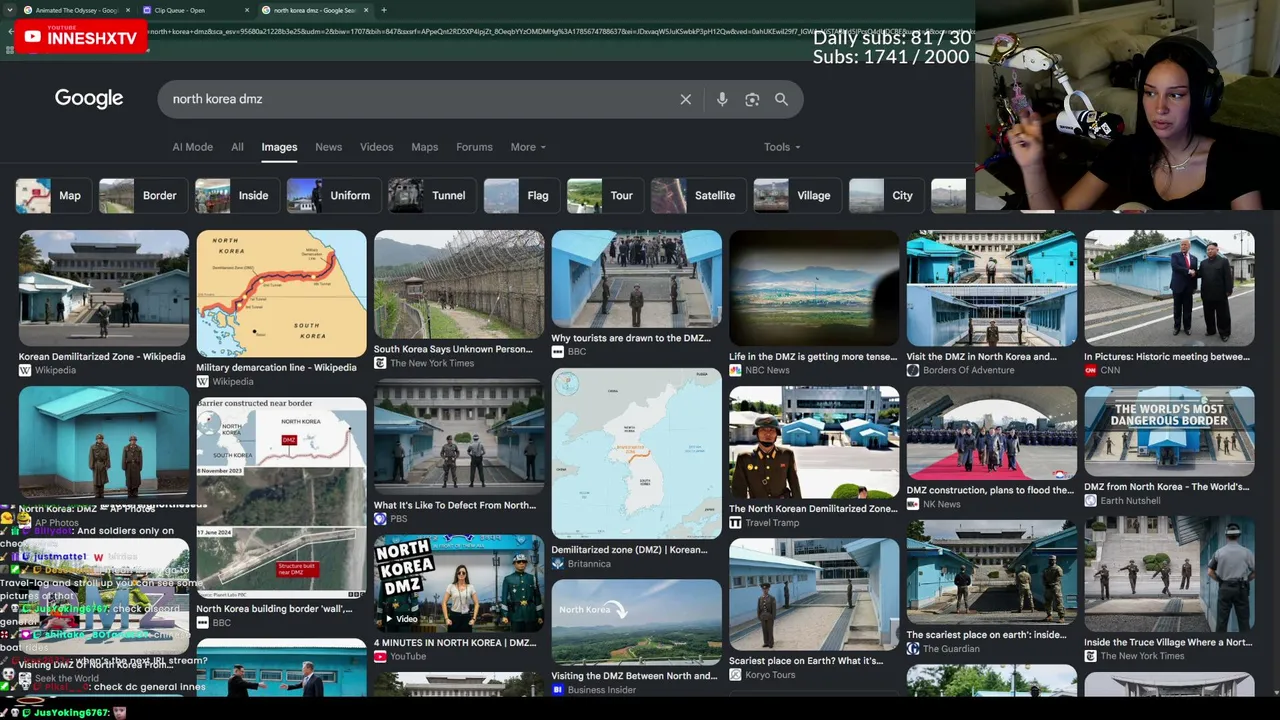Filter images by the Tunnel chip
Image resolution: width=1280 pixels, height=720 pixels.
tap(432, 196)
